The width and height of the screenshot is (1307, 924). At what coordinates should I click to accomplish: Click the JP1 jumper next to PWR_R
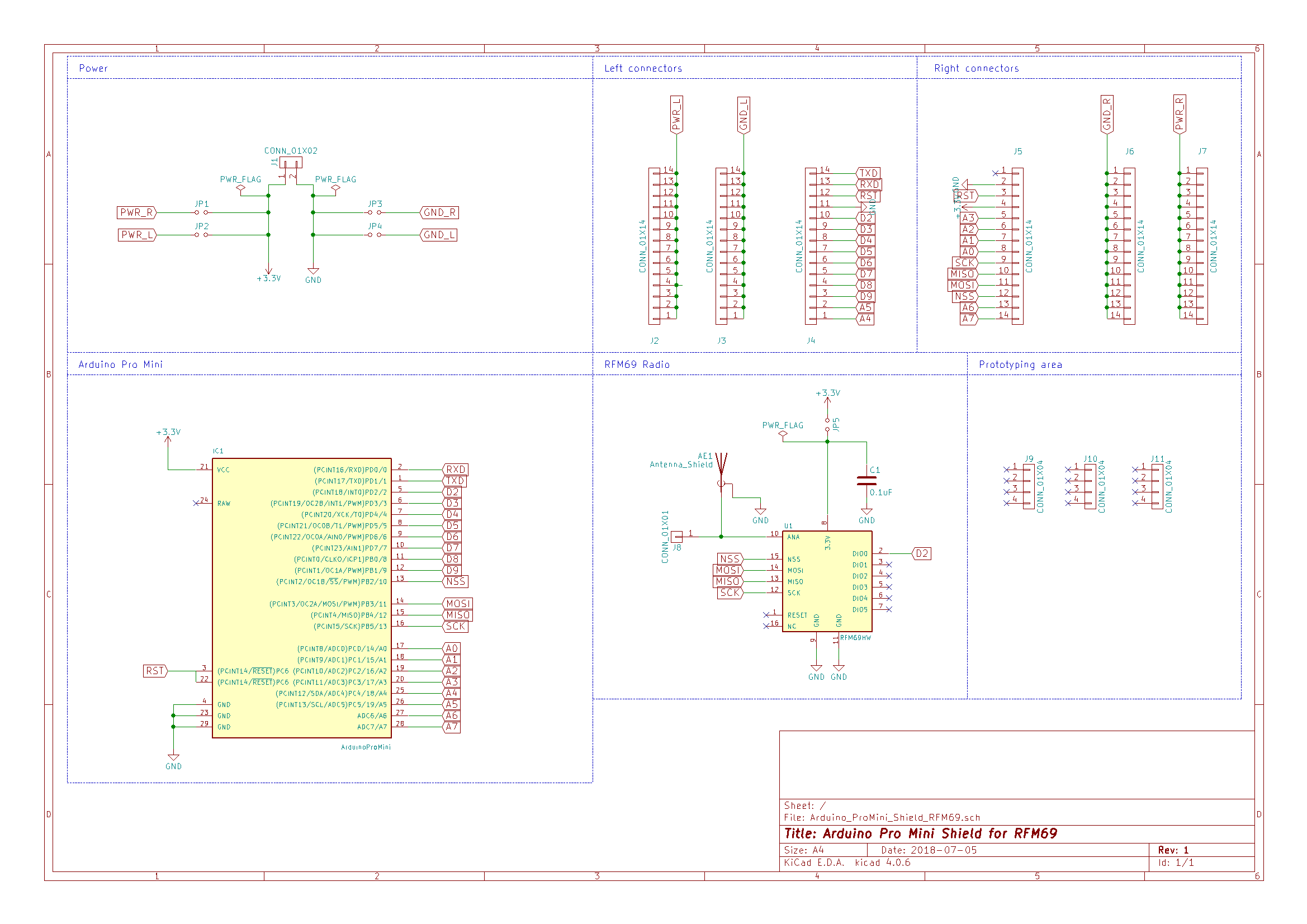click(201, 212)
